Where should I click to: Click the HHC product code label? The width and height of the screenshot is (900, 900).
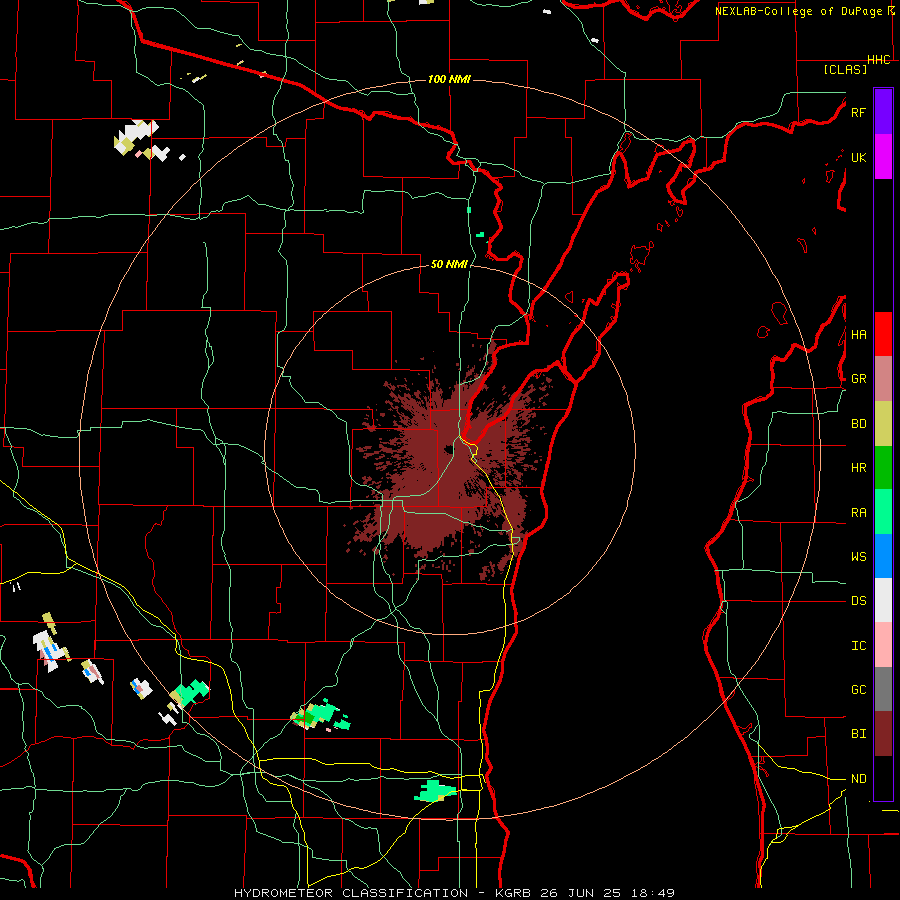coord(879,60)
